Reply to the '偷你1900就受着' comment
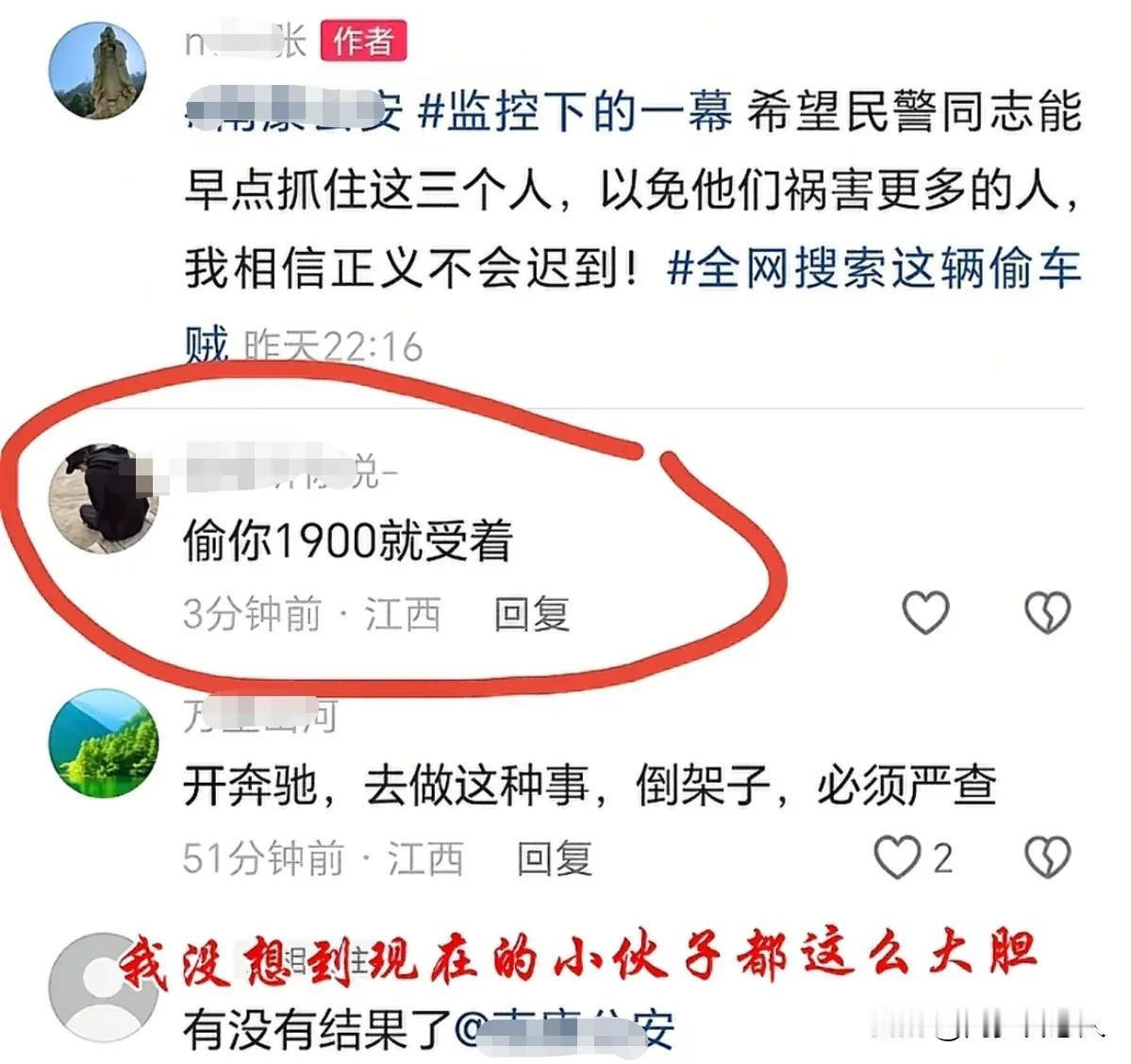This screenshot has height=1064, width=1131. click(532, 615)
